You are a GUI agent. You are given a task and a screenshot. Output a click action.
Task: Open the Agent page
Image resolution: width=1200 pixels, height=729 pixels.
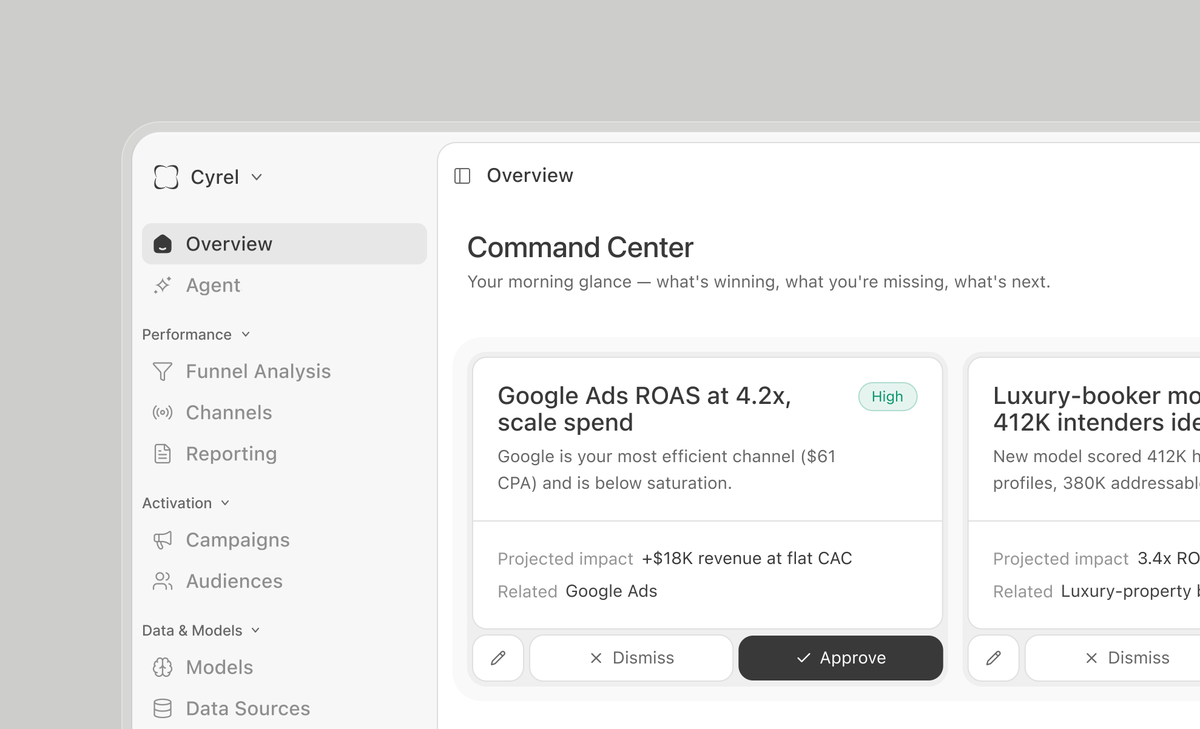[x=284, y=285]
